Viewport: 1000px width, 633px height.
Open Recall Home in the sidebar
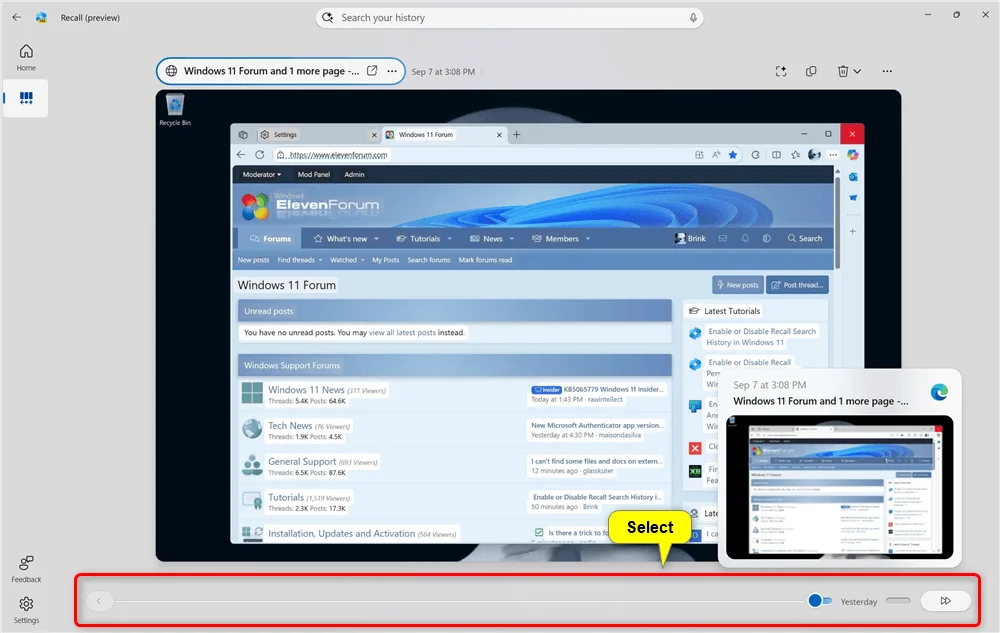click(x=26, y=57)
